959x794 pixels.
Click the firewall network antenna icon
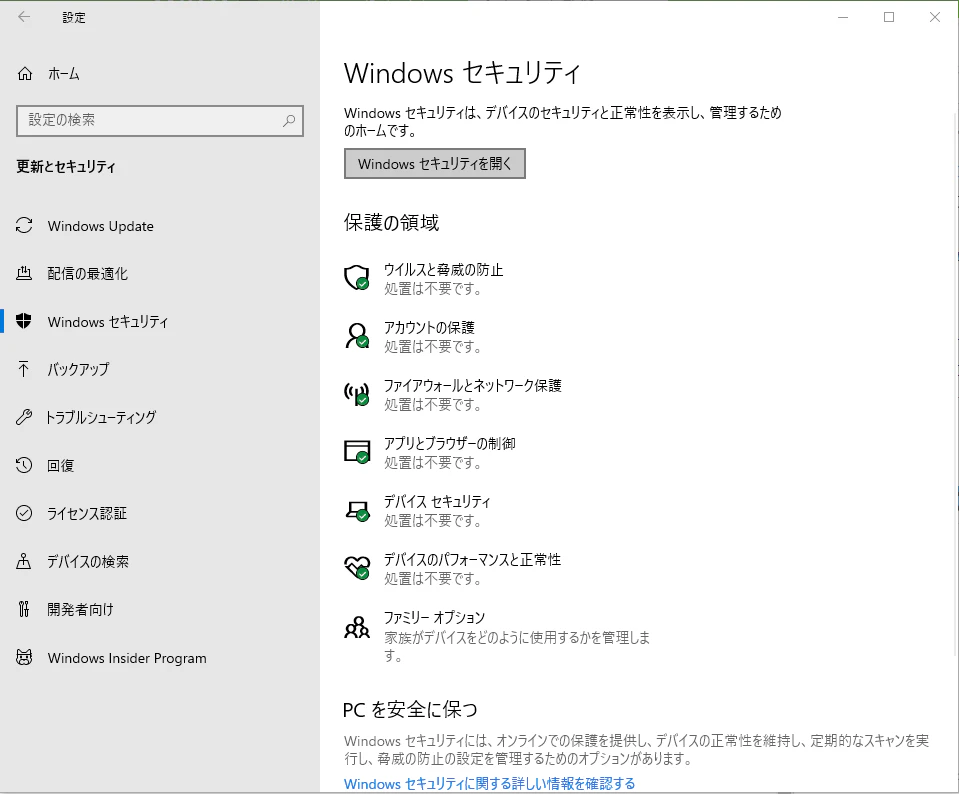click(x=357, y=393)
